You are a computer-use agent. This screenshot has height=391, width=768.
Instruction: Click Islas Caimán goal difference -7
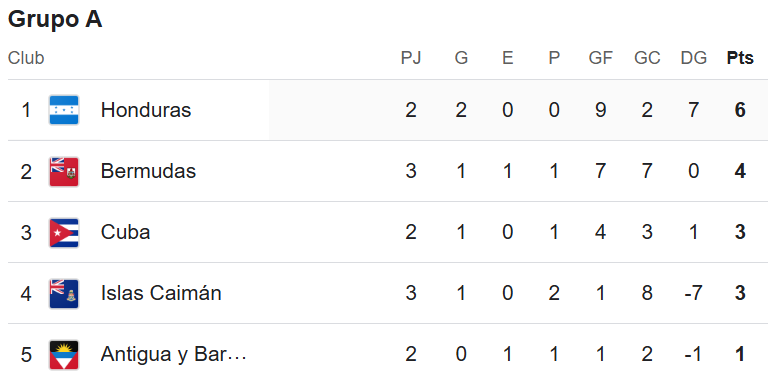[x=694, y=293]
